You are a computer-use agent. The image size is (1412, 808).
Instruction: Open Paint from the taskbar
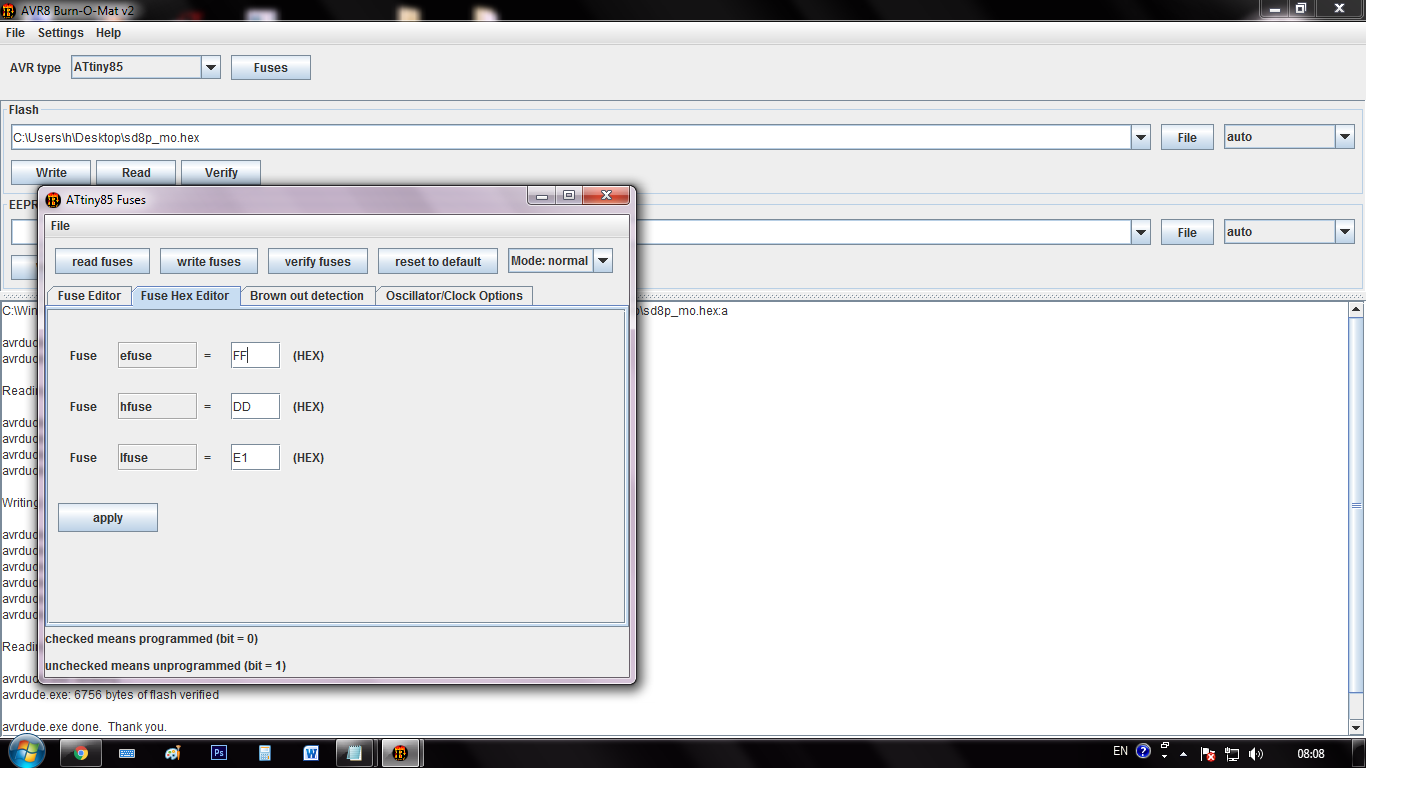click(173, 753)
